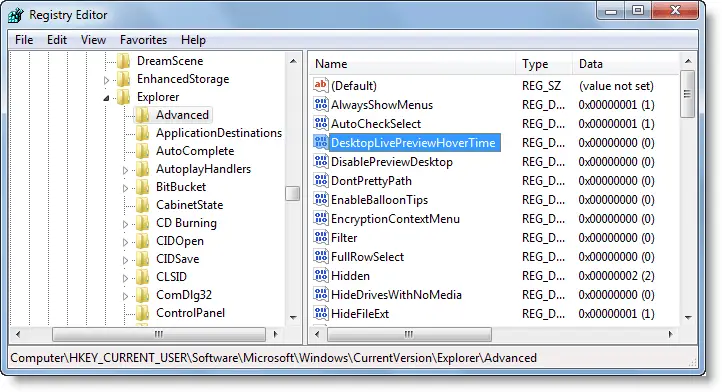Click the Advanced folder icon
The image size is (722, 392).
[x=142, y=115]
